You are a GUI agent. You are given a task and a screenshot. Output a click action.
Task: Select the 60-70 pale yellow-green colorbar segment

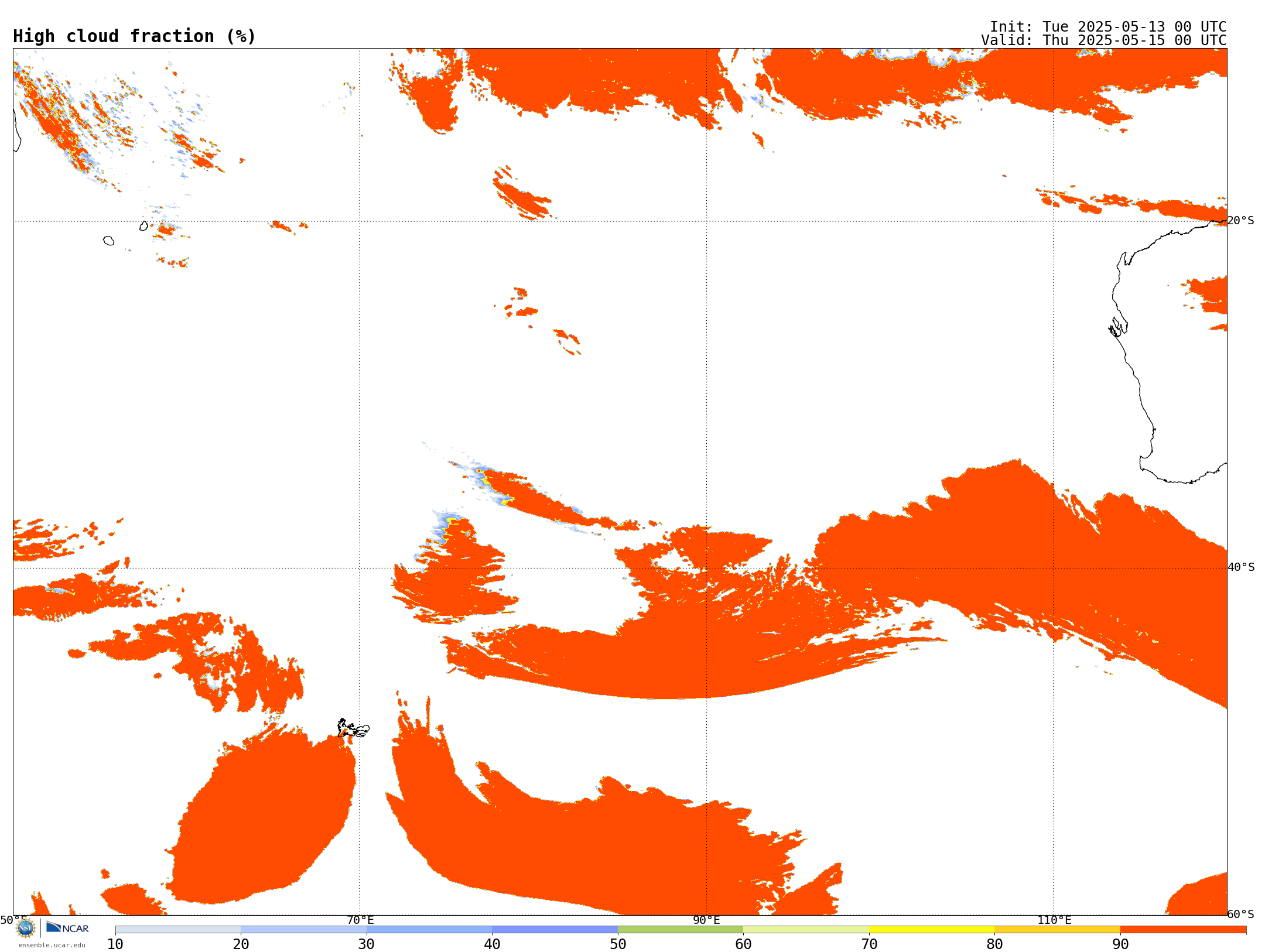[806, 930]
